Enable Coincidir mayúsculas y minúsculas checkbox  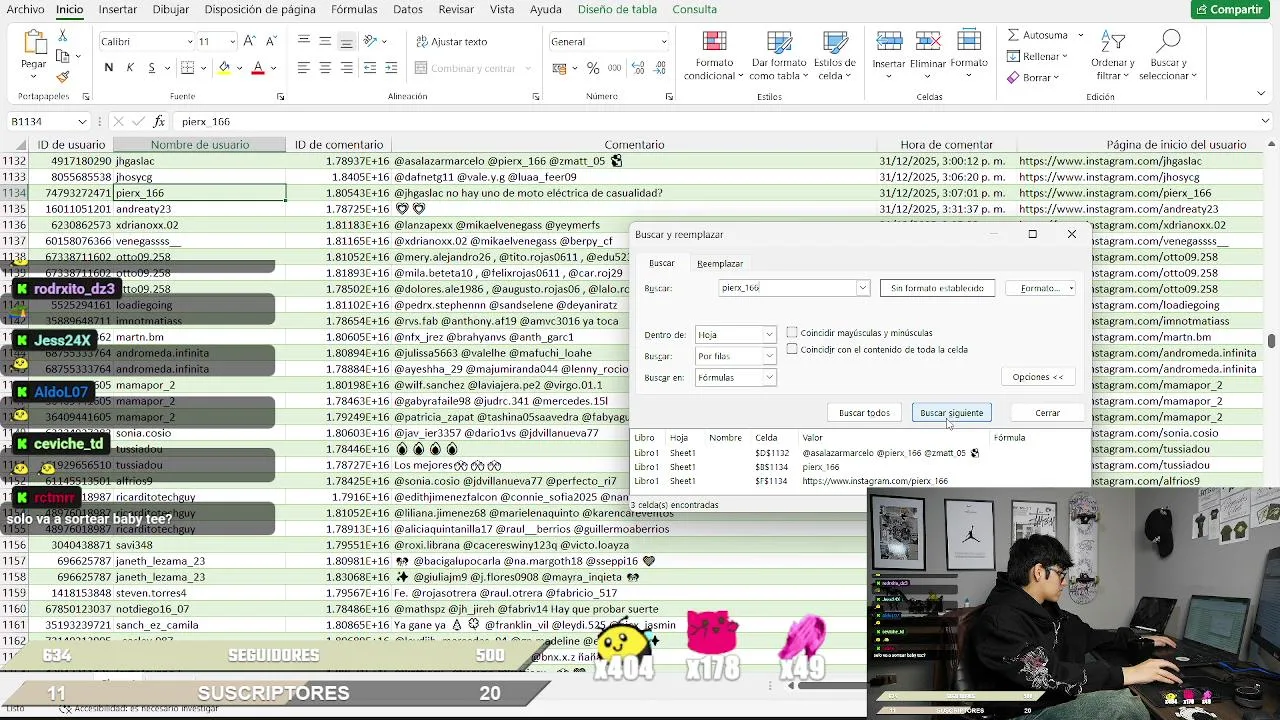(x=792, y=332)
